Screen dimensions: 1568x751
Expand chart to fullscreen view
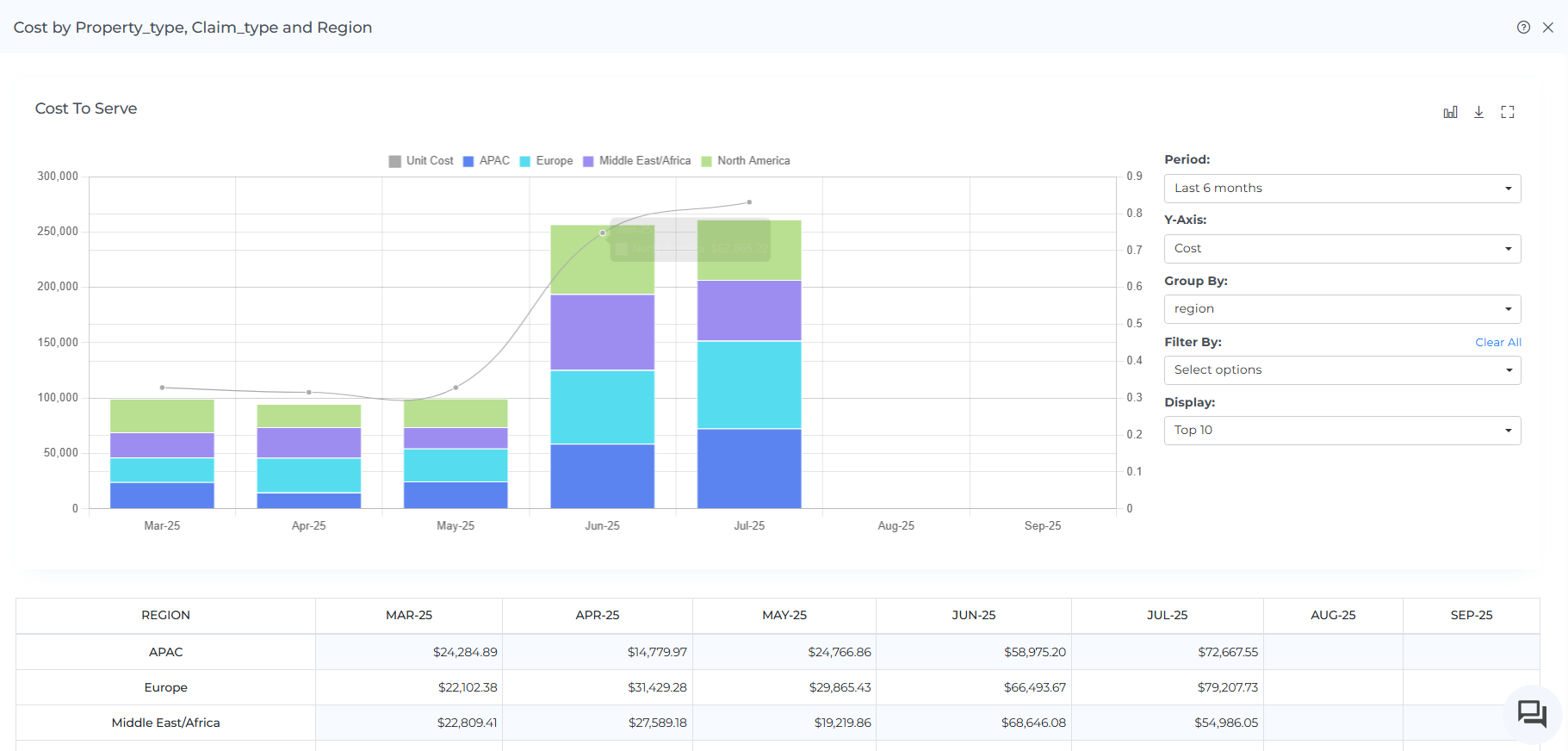[x=1507, y=112]
